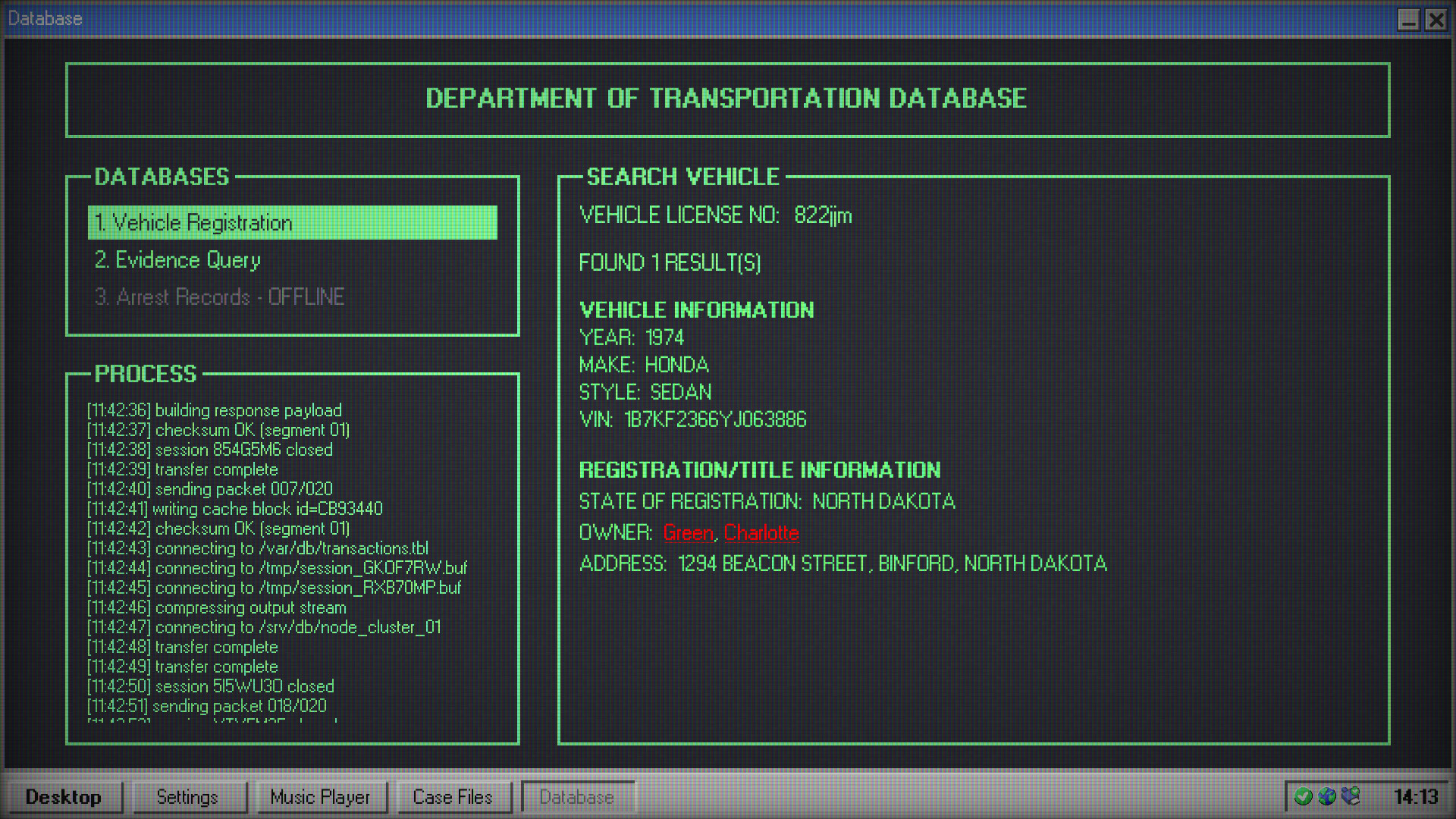Click owner first name Charlotte
1456x819 pixels.
(761, 532)
